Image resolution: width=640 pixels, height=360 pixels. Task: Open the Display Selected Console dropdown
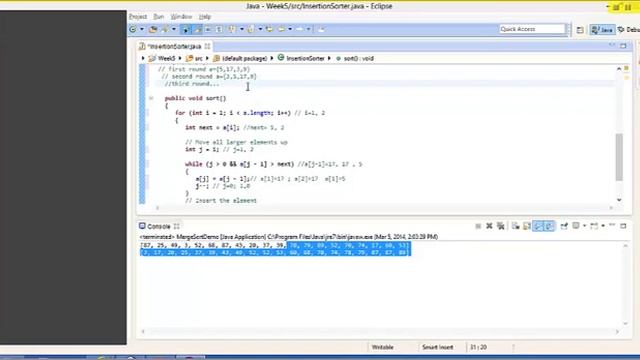pos(584,226)
